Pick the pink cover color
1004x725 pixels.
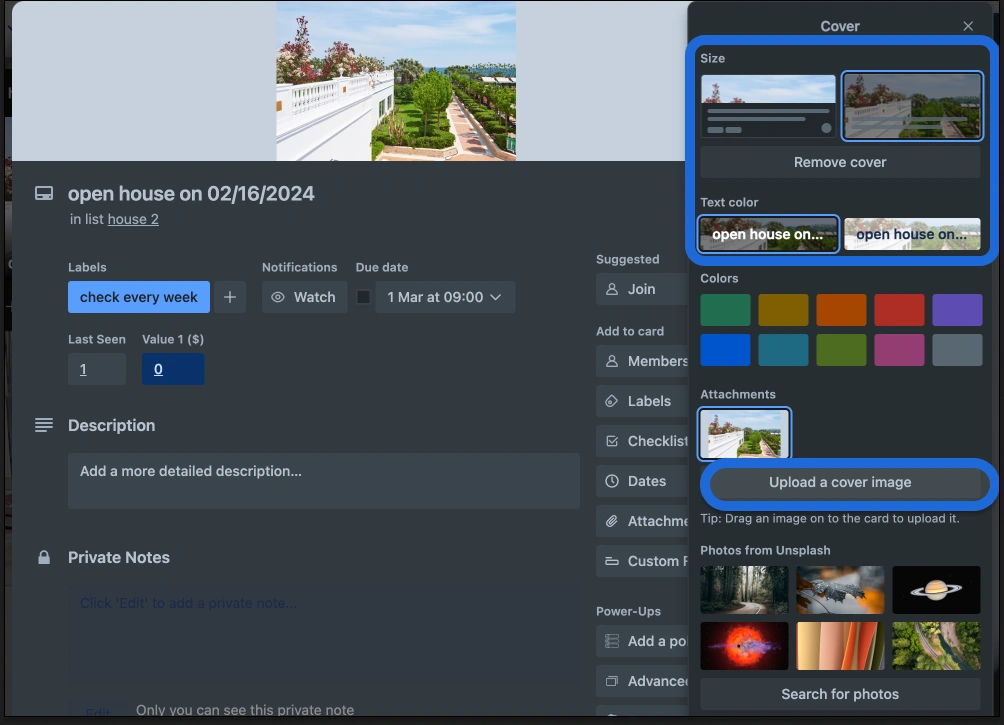899,350
